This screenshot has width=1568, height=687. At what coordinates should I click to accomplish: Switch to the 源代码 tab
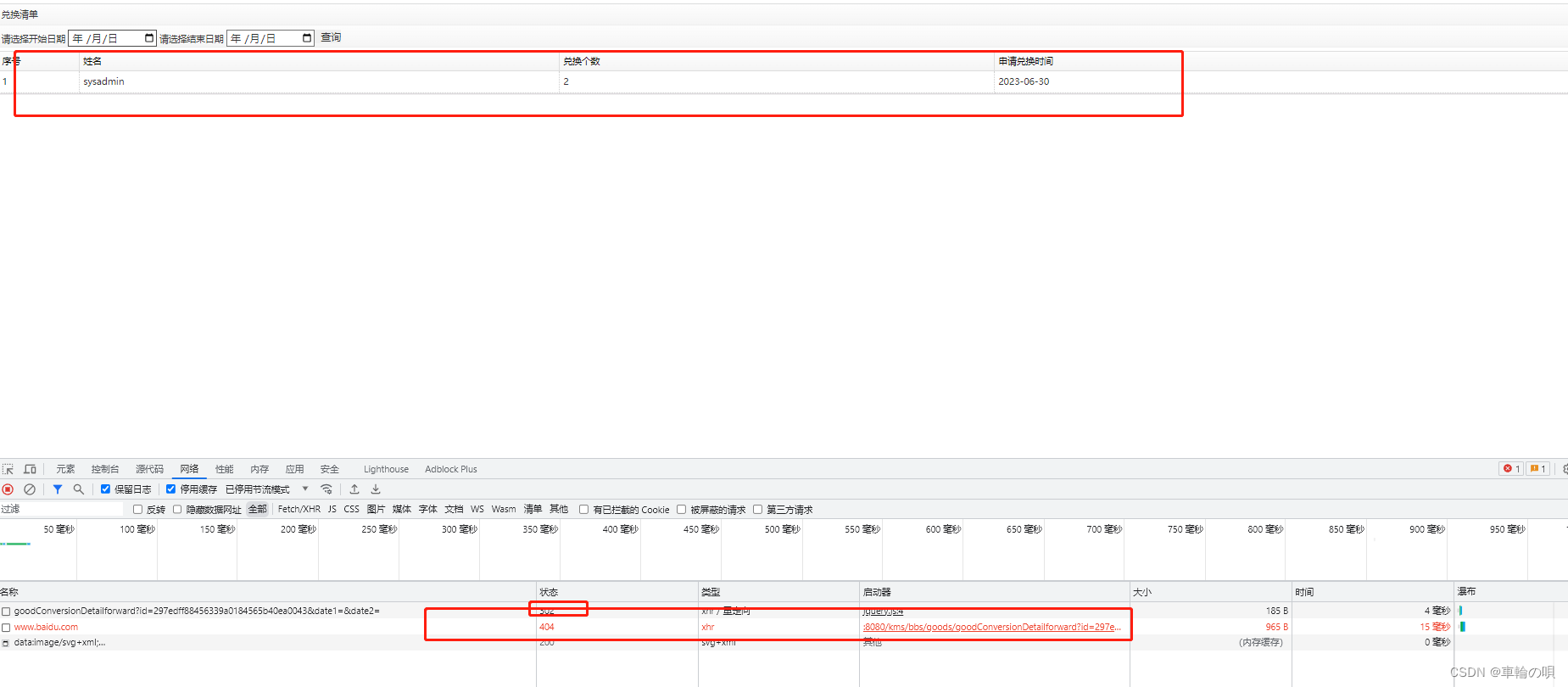(149, 469)
